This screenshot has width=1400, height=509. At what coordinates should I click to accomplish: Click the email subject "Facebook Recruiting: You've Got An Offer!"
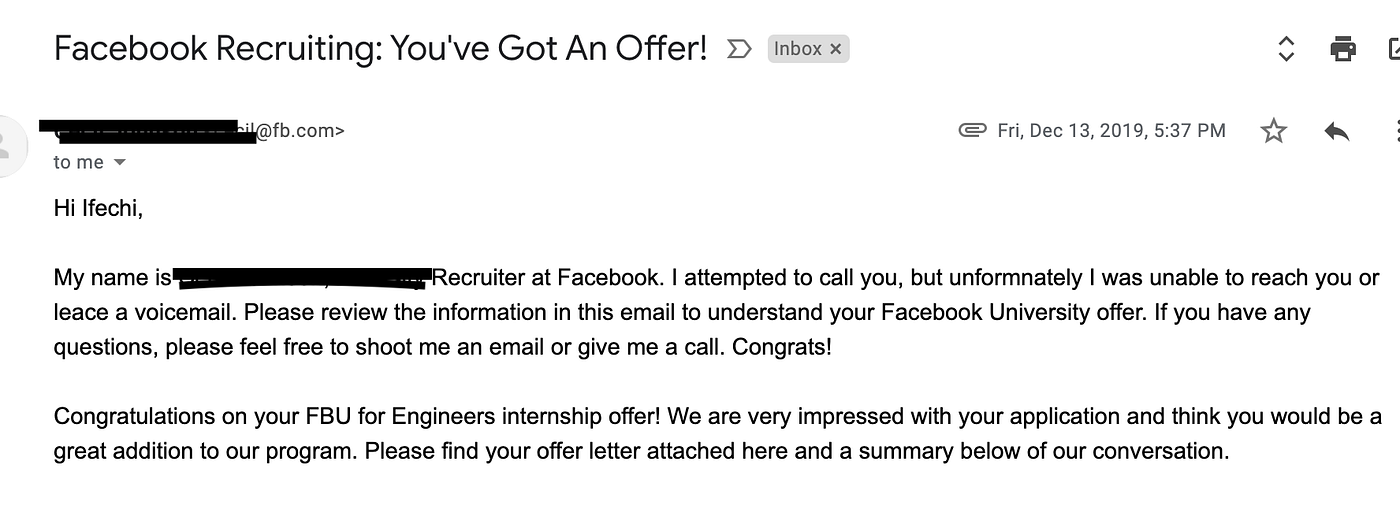pos(380,48)
